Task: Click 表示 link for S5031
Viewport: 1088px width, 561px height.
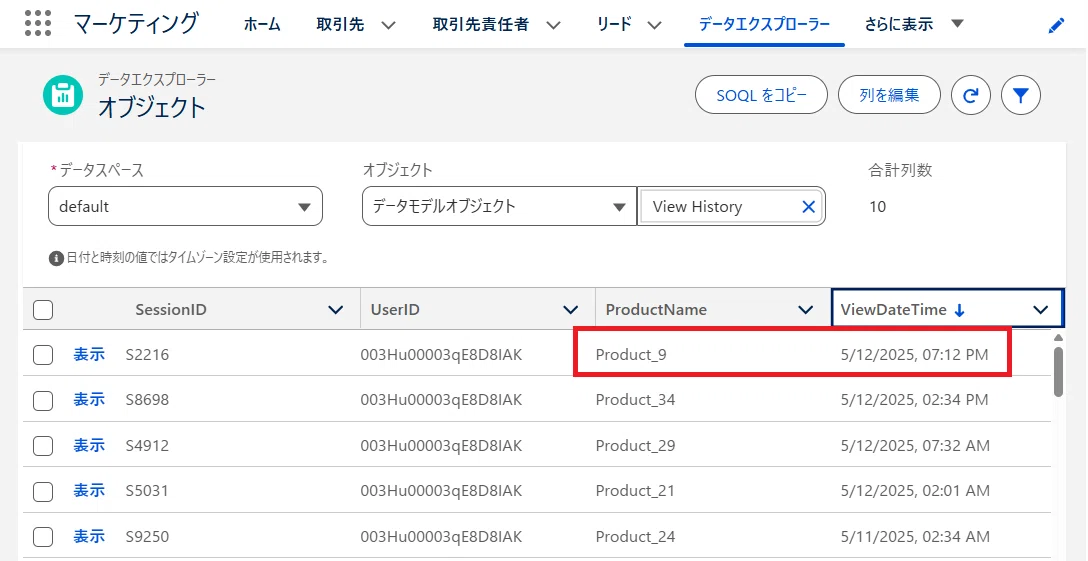Action: (x=89, y=491)
